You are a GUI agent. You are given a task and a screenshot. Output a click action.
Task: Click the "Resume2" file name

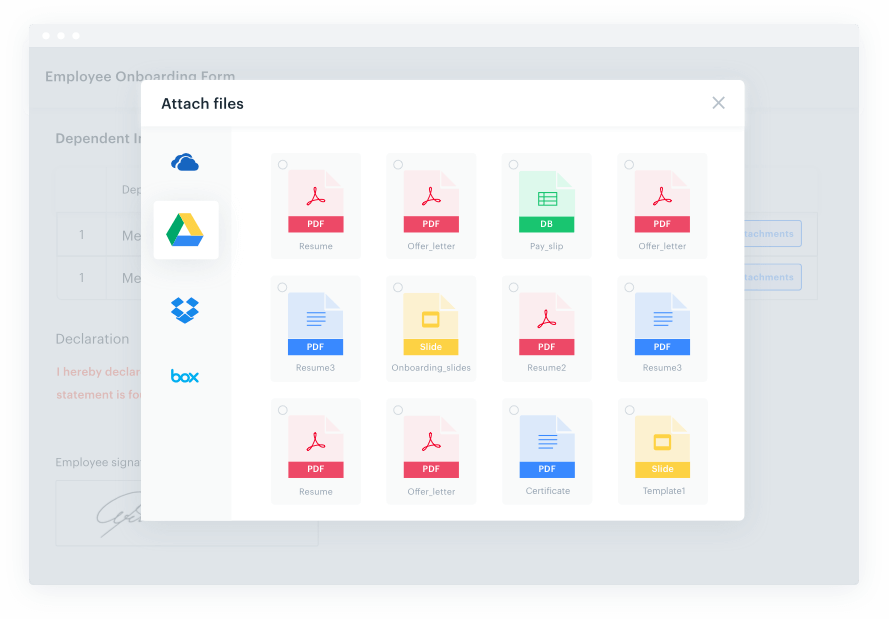point(547,368)
